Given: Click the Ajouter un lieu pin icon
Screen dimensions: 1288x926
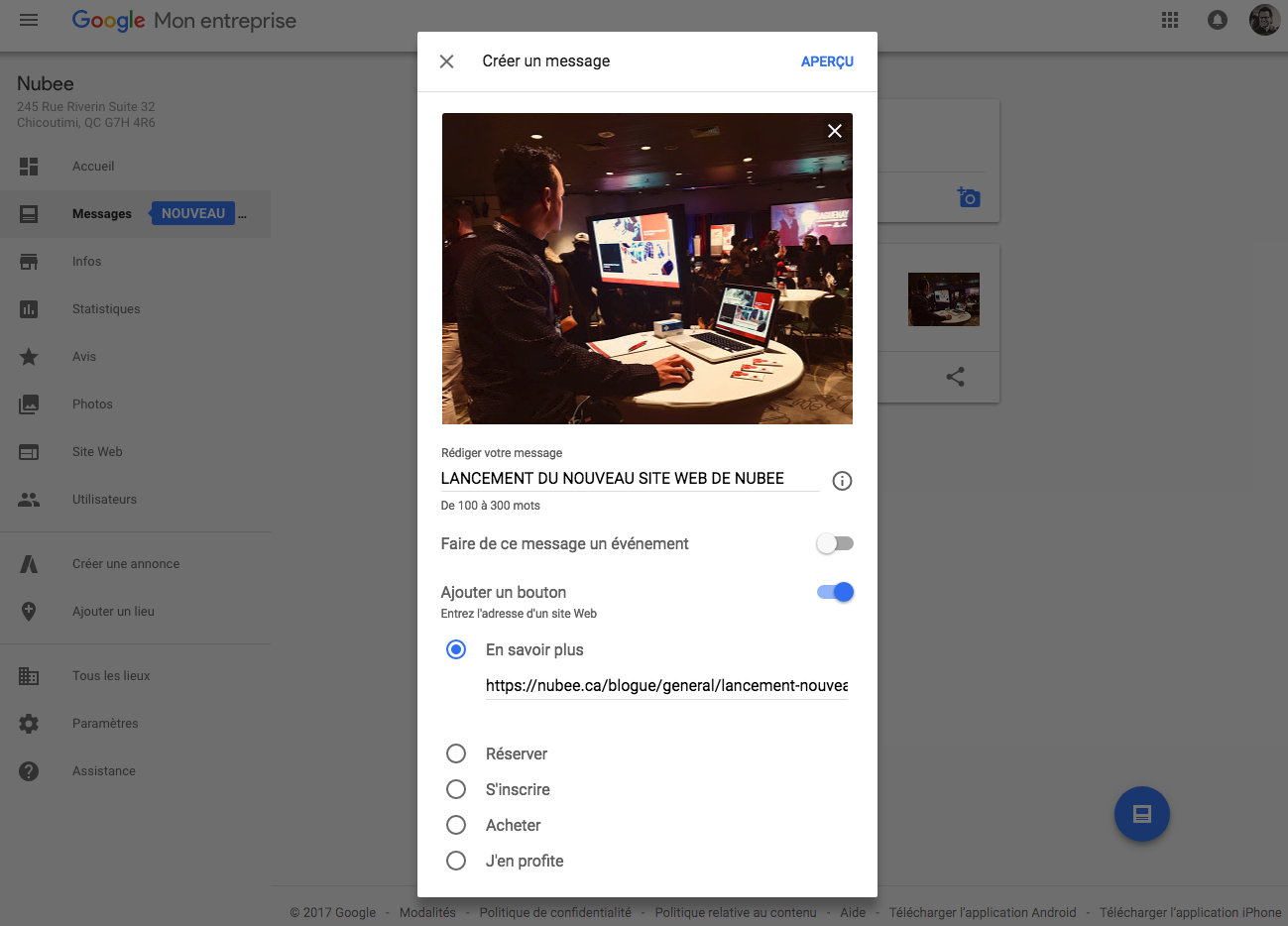Looking at the screenshot, I should pyautogui.click(x=29, y=612).
